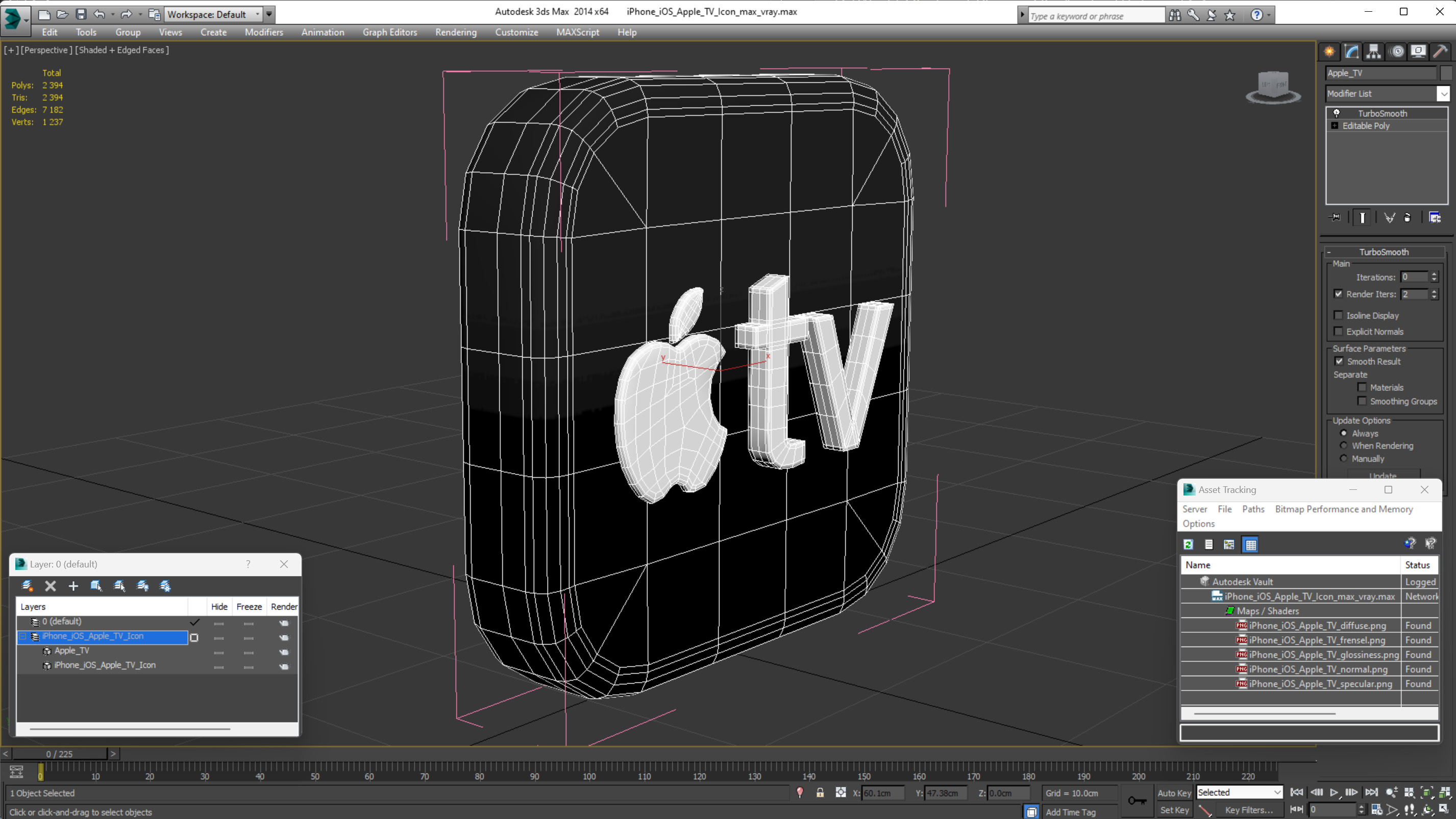Open the Motion command panel tab
1456x819 pixels.
1397,52
